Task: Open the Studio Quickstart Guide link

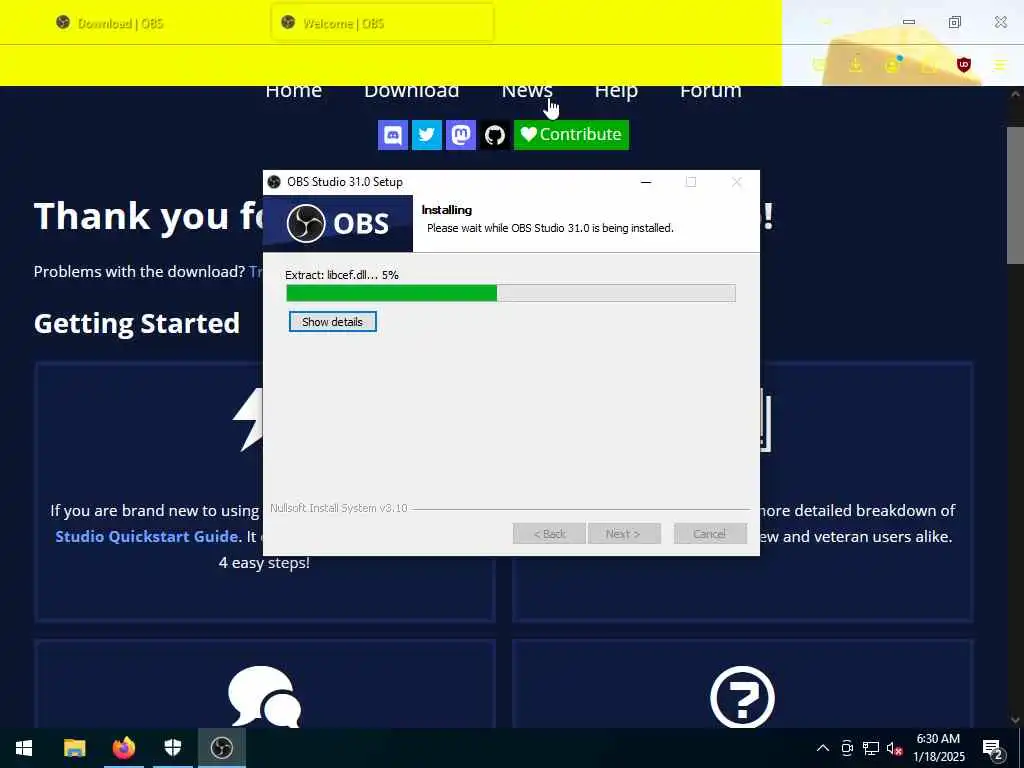Action: pyautogui.click(x=147, y=537)
